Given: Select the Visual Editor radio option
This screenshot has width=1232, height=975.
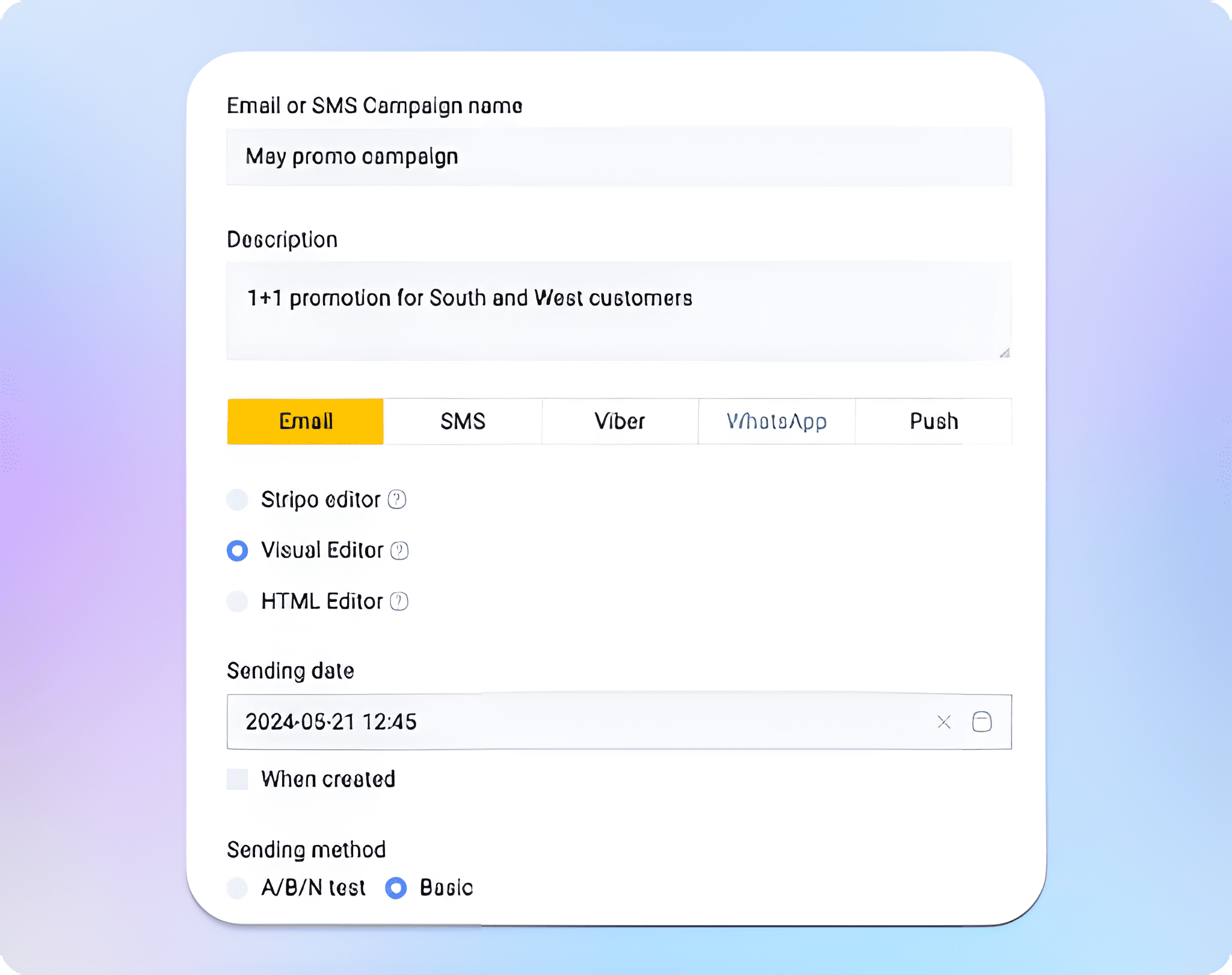Looking at the screenshot, I should point(238,551).
